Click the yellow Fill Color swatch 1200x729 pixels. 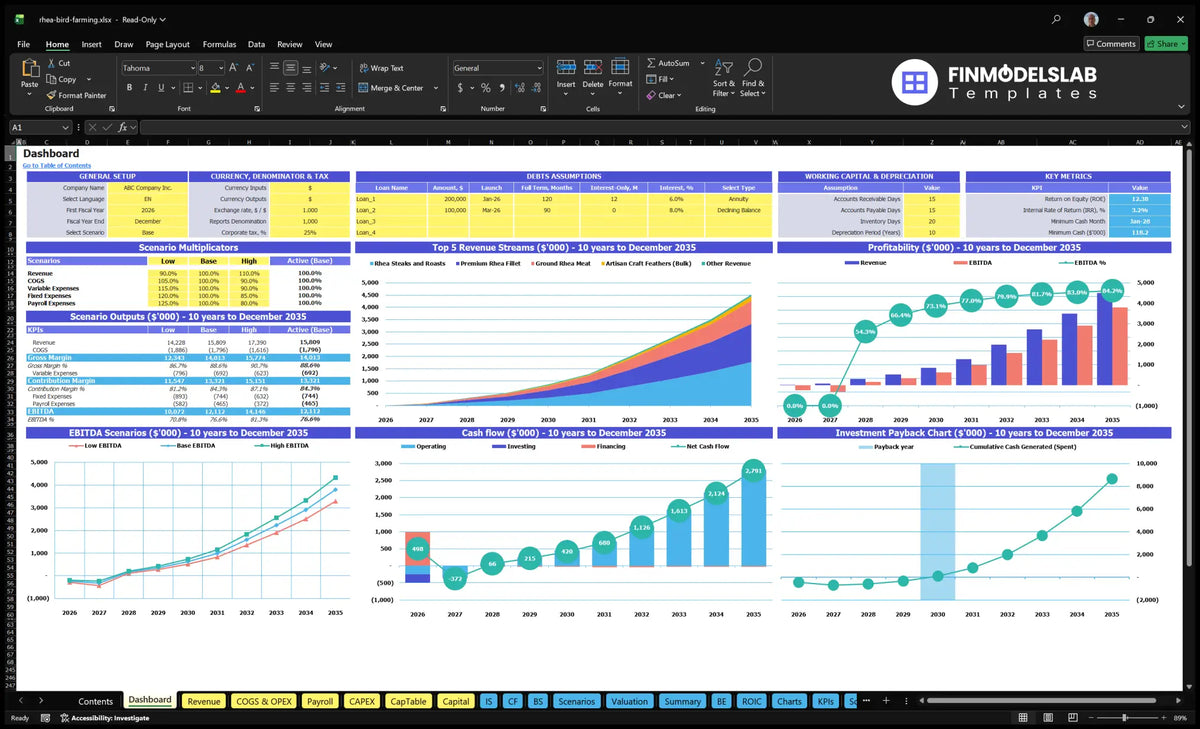coord(215,88)
